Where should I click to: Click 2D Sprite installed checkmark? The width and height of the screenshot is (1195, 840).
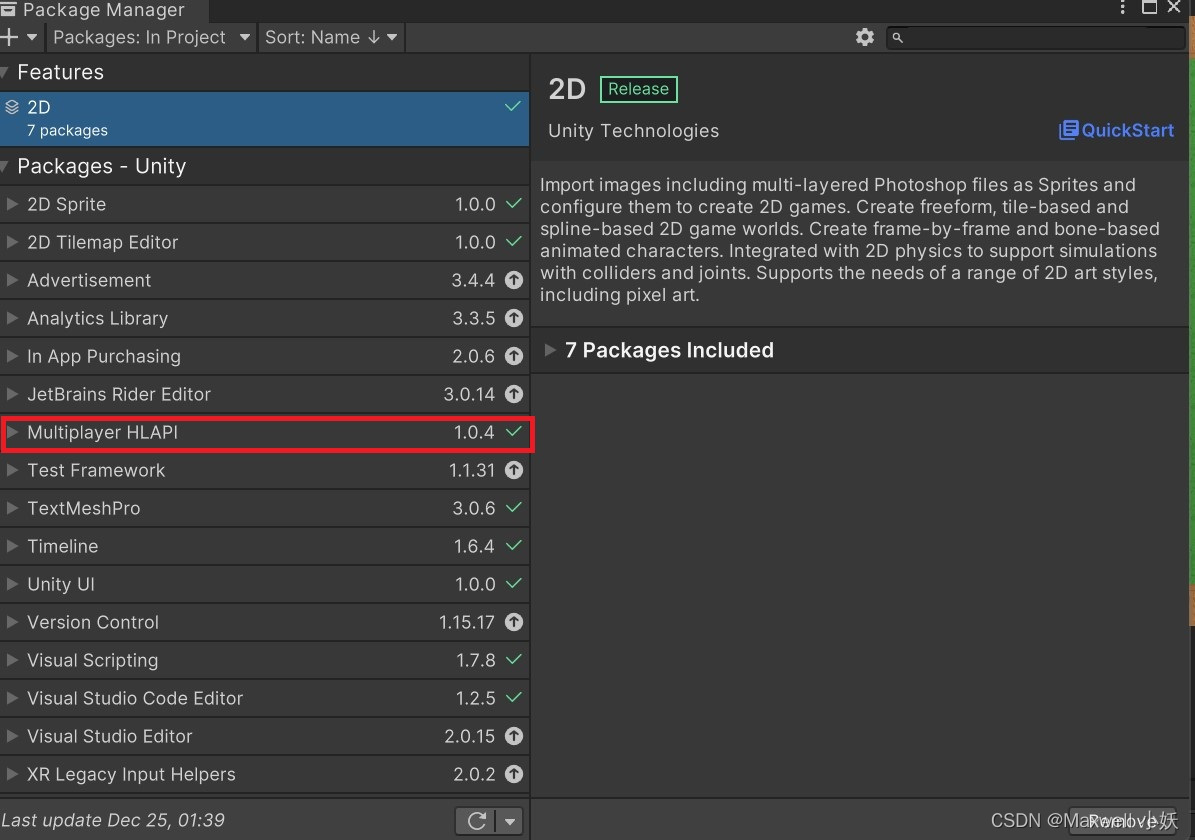click(514, 204)
